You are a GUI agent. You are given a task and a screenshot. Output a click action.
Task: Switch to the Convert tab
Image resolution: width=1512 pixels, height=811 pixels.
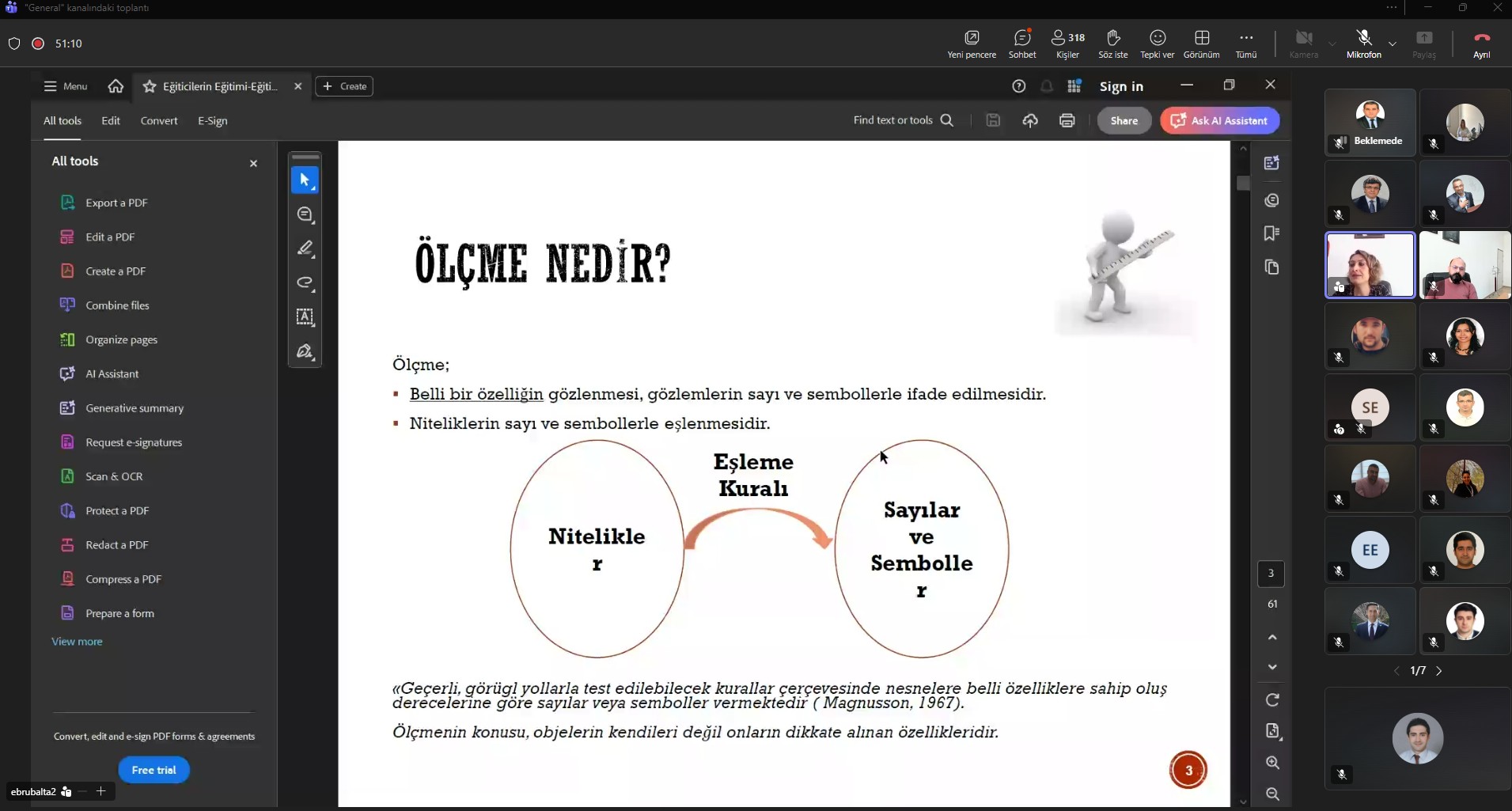(x=159, y=120)
